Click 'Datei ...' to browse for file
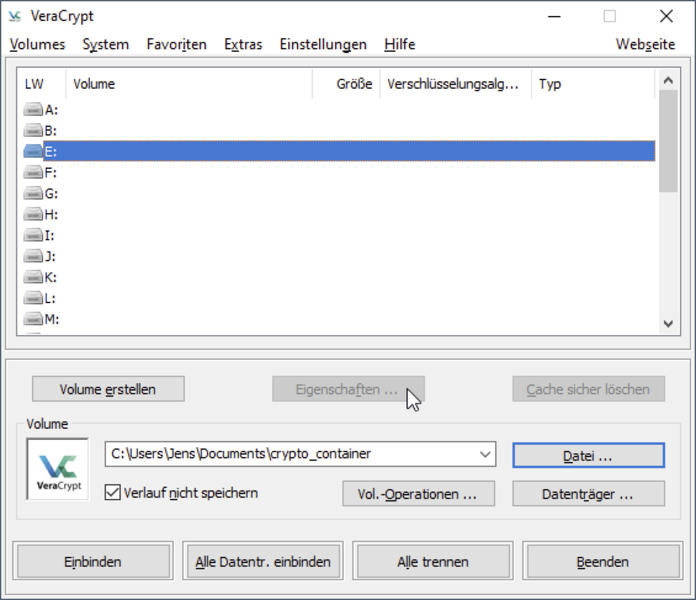696x600 pixels. [588, 455]
